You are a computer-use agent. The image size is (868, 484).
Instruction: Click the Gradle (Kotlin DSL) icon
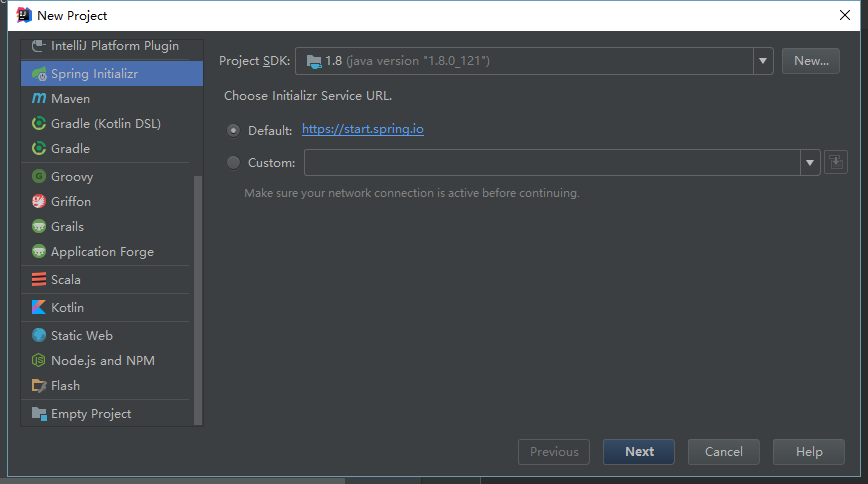39,123
